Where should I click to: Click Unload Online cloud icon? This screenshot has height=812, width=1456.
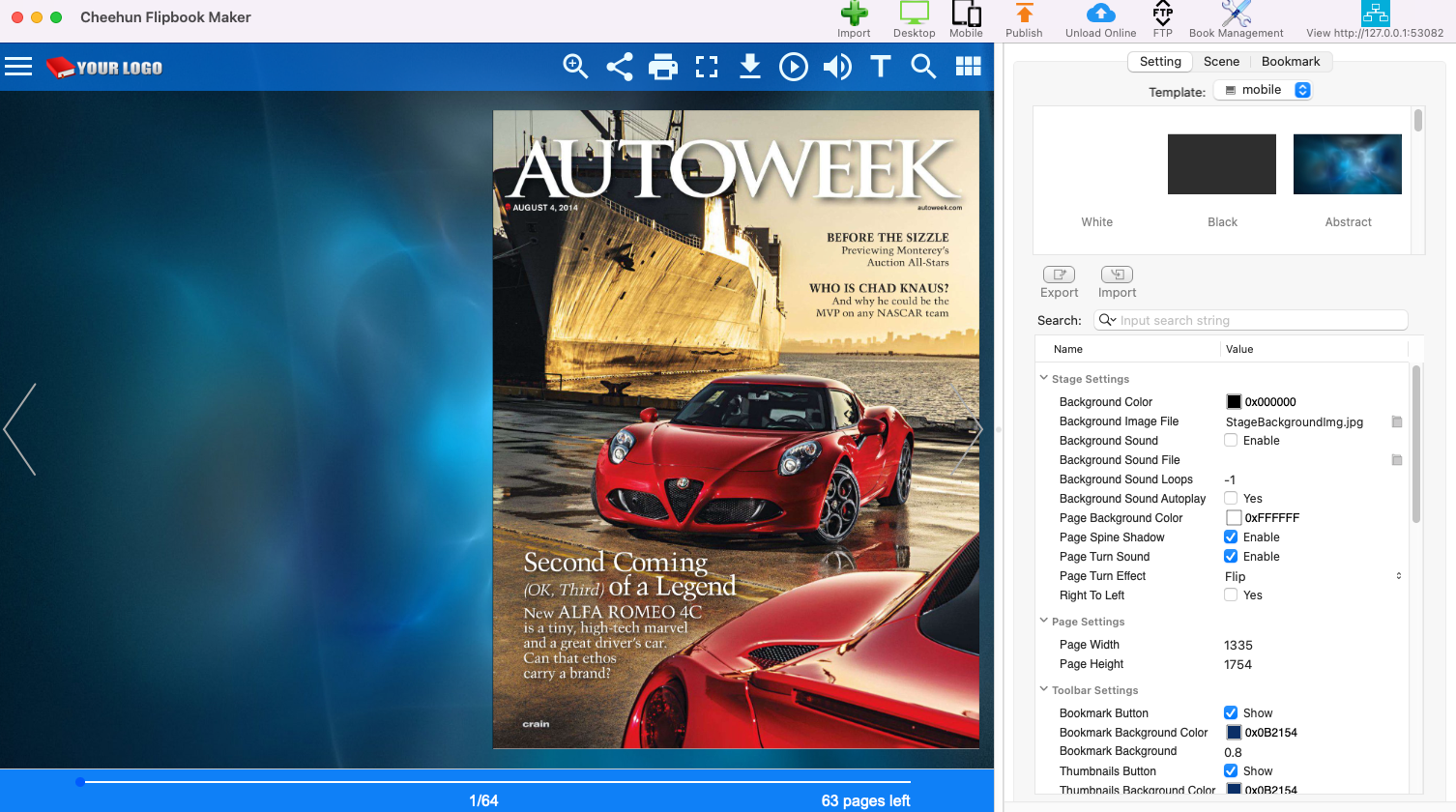(1100, 19)
